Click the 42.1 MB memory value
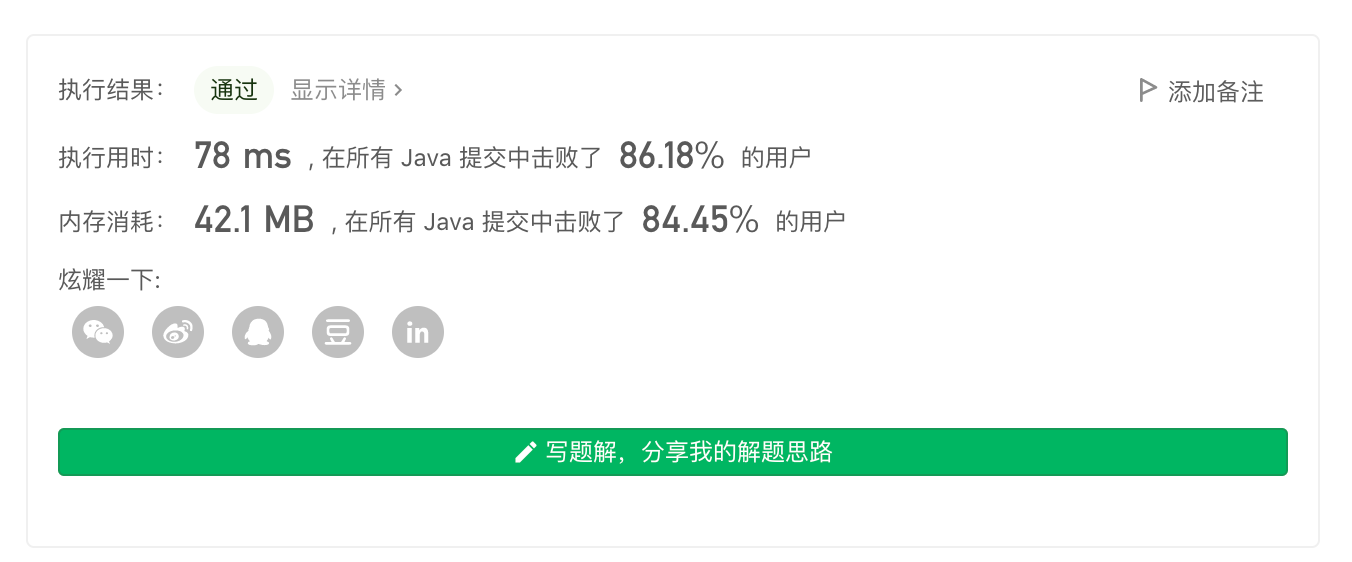The height and width of the screenshot is (562, 1352). (x=254, y=220)
